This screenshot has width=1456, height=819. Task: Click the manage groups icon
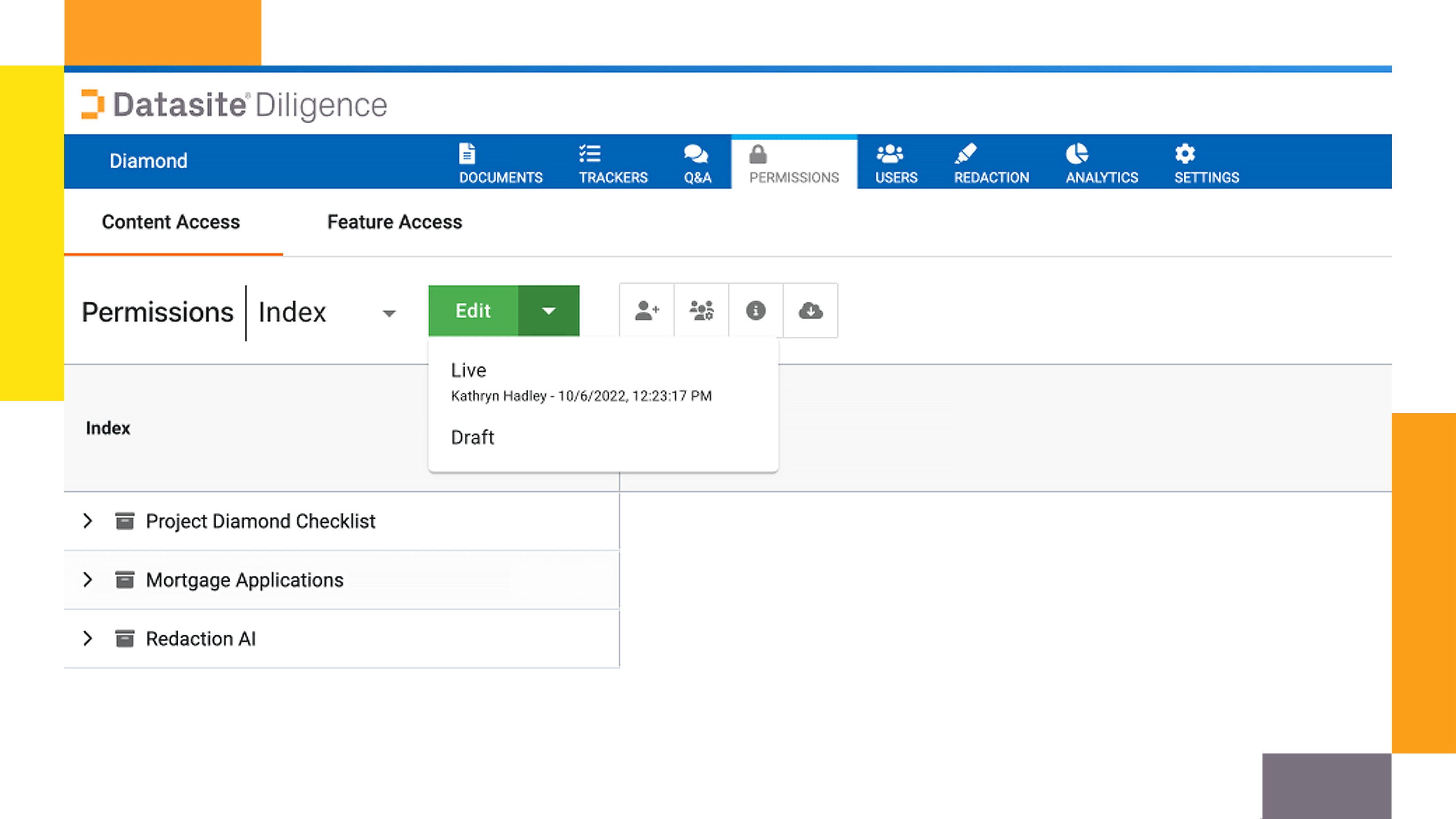(701, 310)
